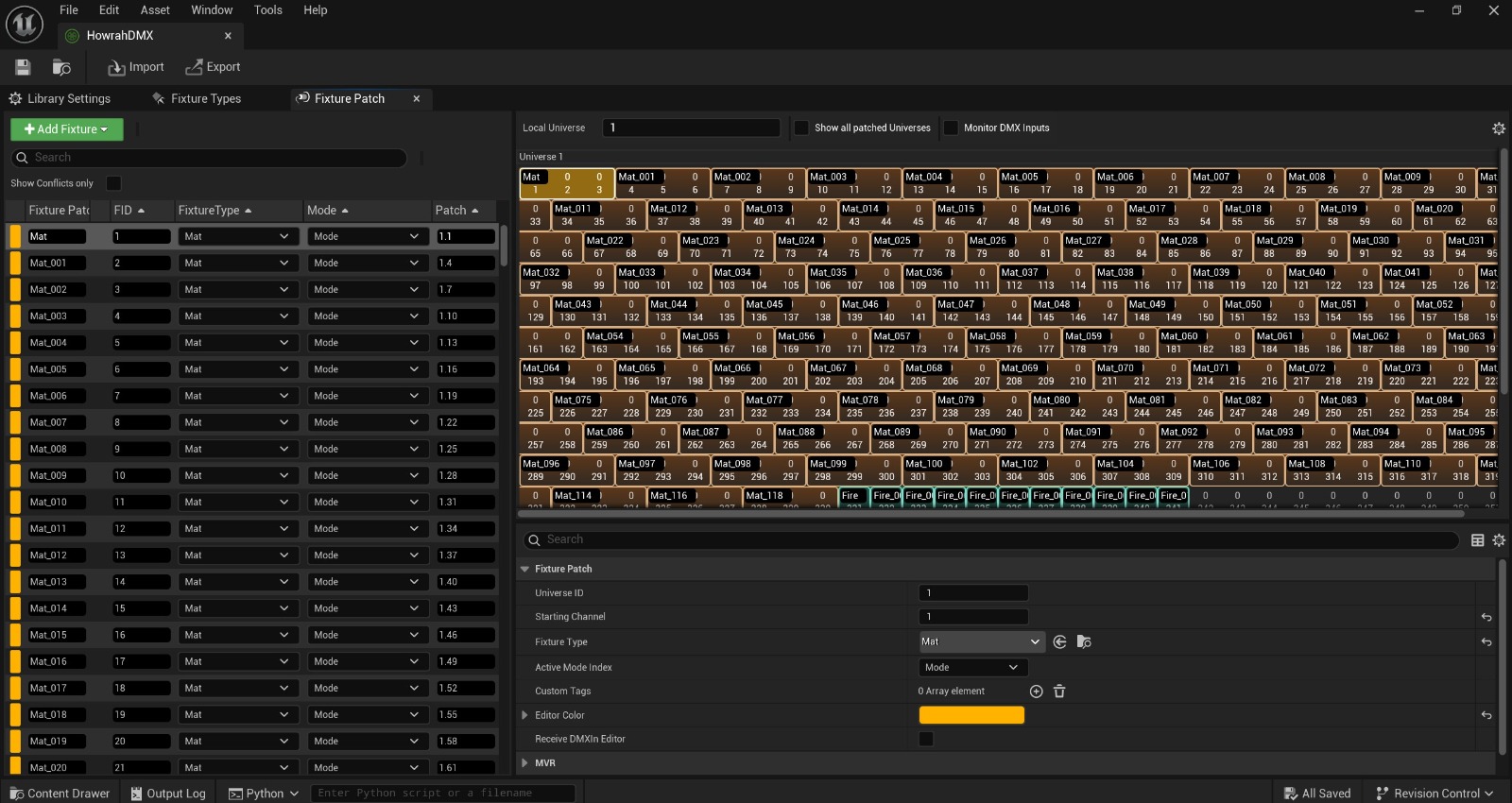Viewport: 1512px width, 803px height.
Task: Open universe view settings gear icon
Action: tap(1498, 128)
